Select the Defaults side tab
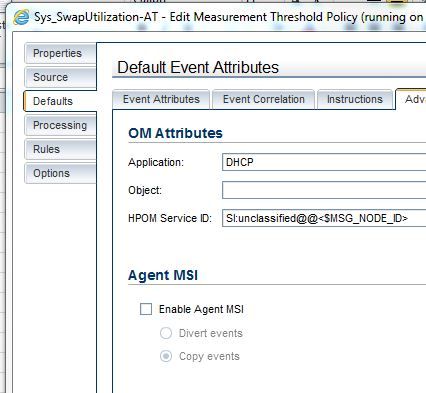 pos(60,101)
